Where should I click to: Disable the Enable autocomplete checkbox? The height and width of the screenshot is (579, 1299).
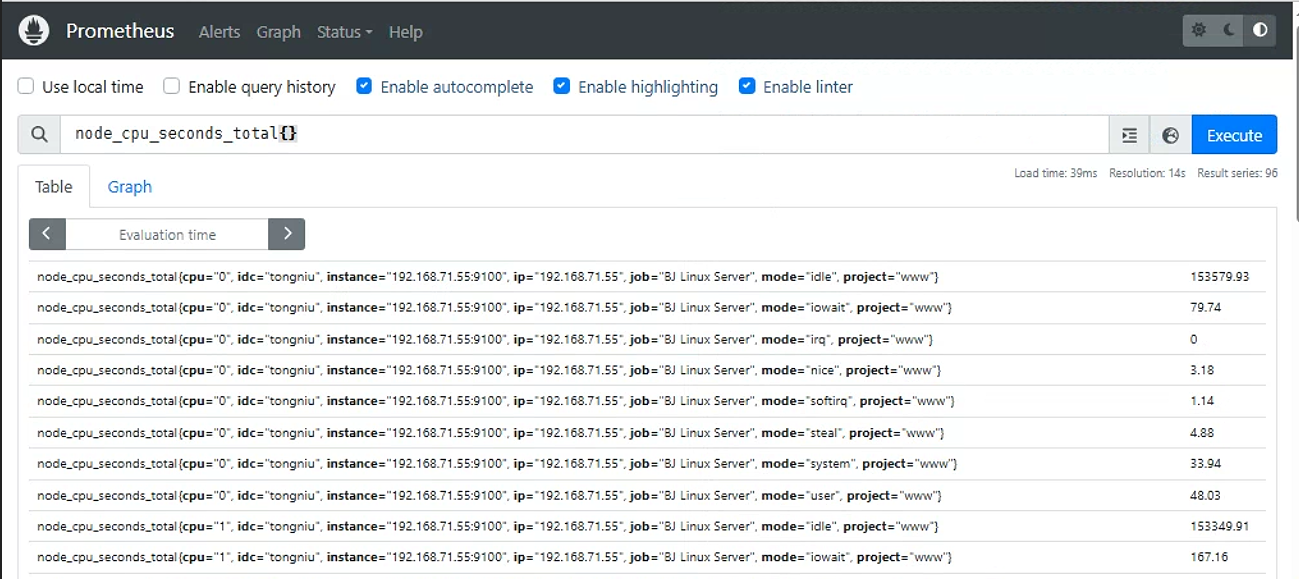(x=365, y=87)
